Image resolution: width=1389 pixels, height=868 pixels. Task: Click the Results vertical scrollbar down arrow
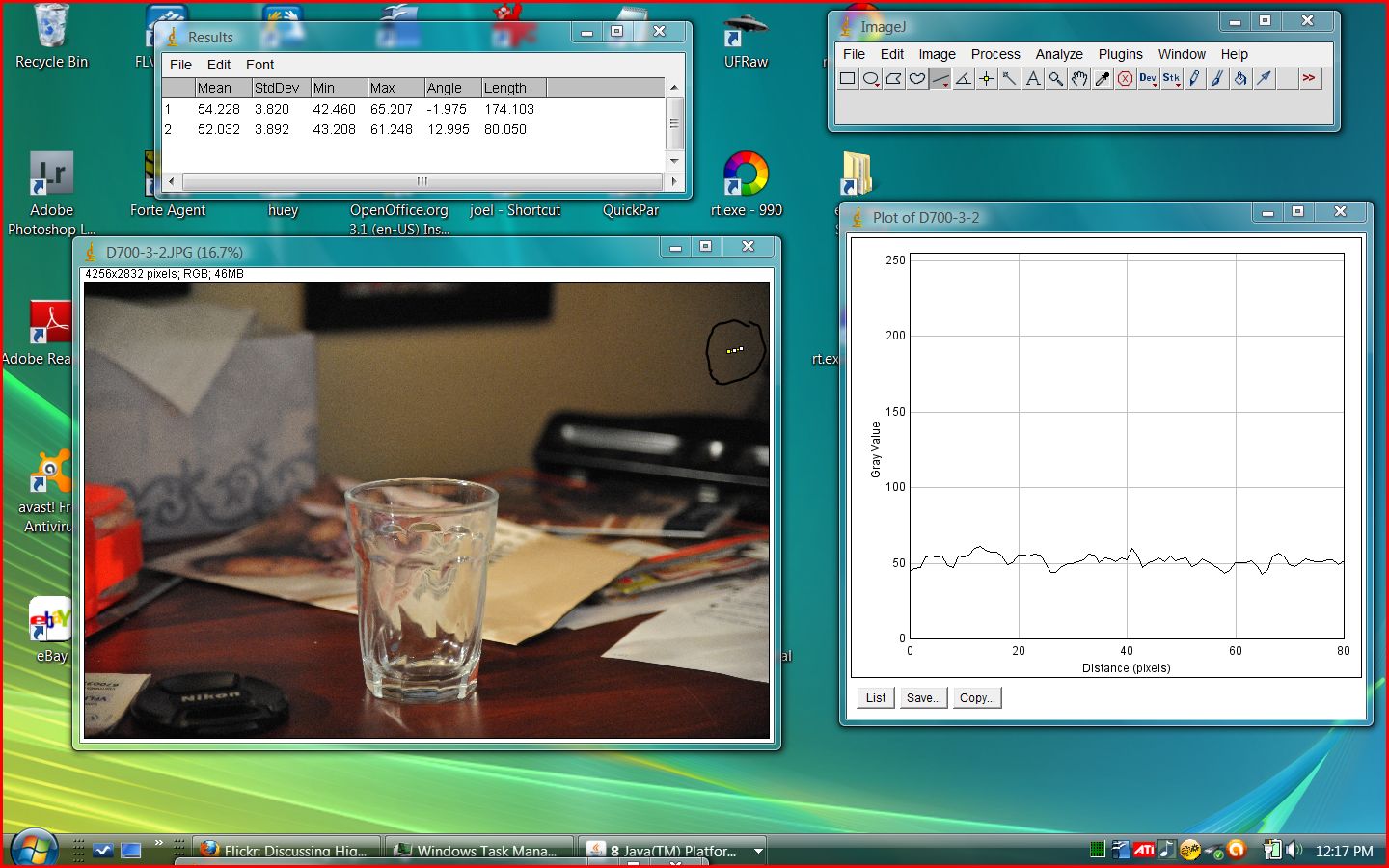pos(674,161)
